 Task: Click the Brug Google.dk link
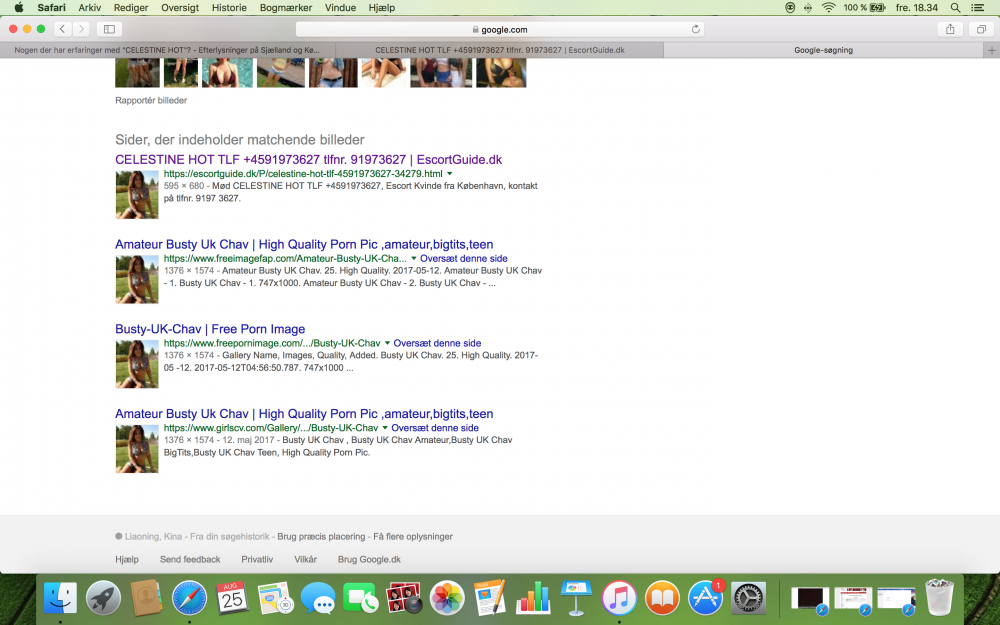369,559
